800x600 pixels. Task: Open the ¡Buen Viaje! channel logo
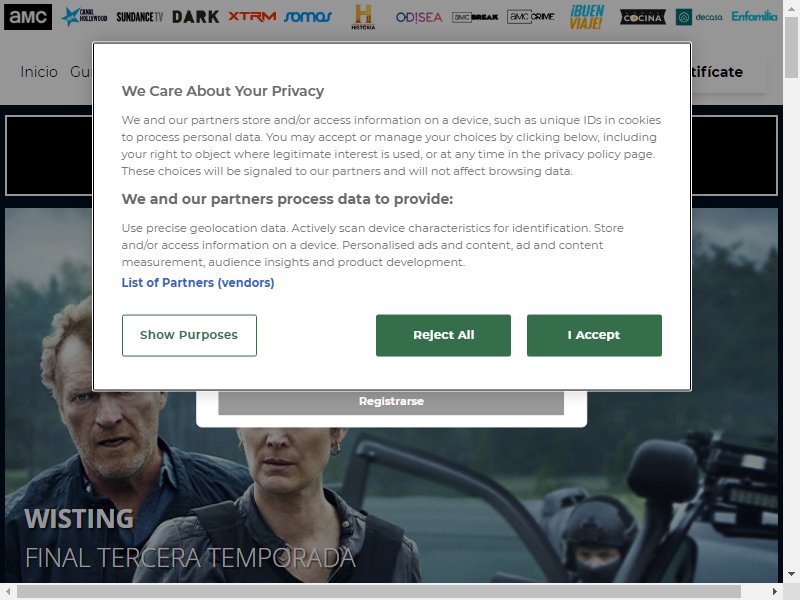pos(587,17)
